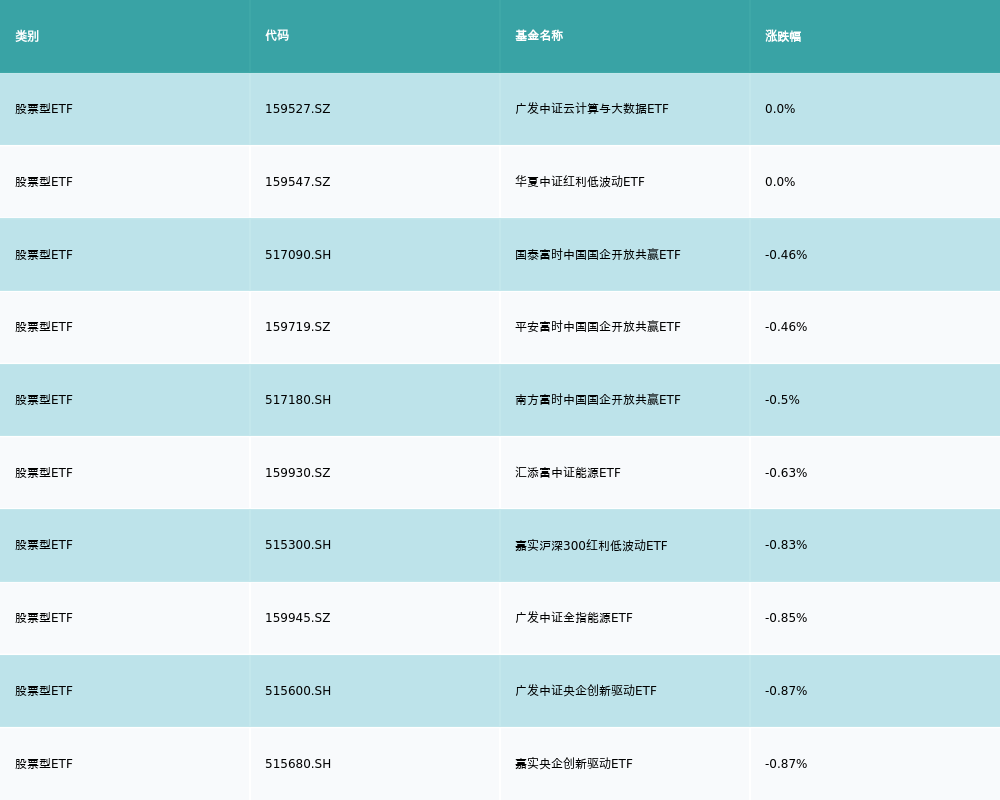The image size is (1000, 800).
Task: Click fund name 南方富时中国国企开放共赢ETF
Action: (598, 400)
